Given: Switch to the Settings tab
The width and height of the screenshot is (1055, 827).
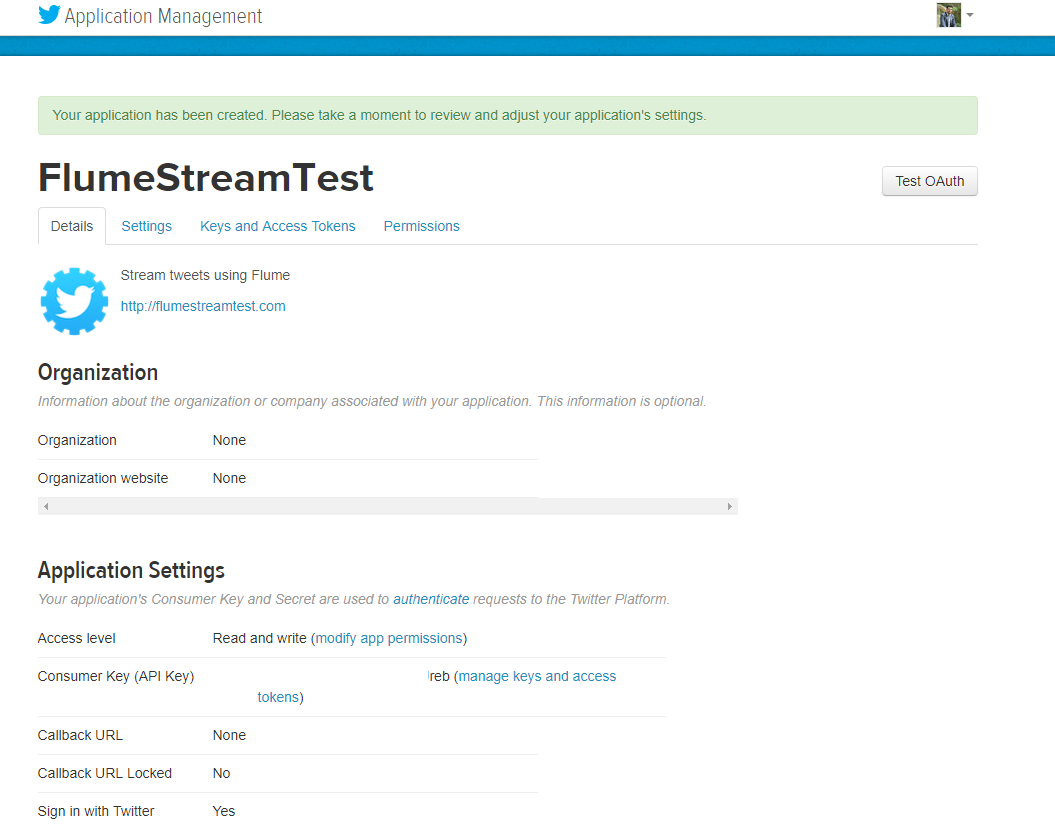Looking at the screenshot, I should (x=146, y=226).
